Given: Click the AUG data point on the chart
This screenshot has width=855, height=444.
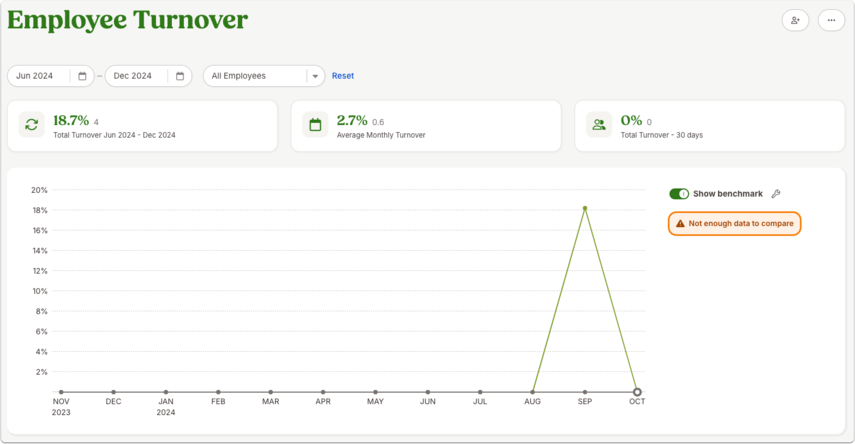Looking at the screenshot, I should point(532,392).
